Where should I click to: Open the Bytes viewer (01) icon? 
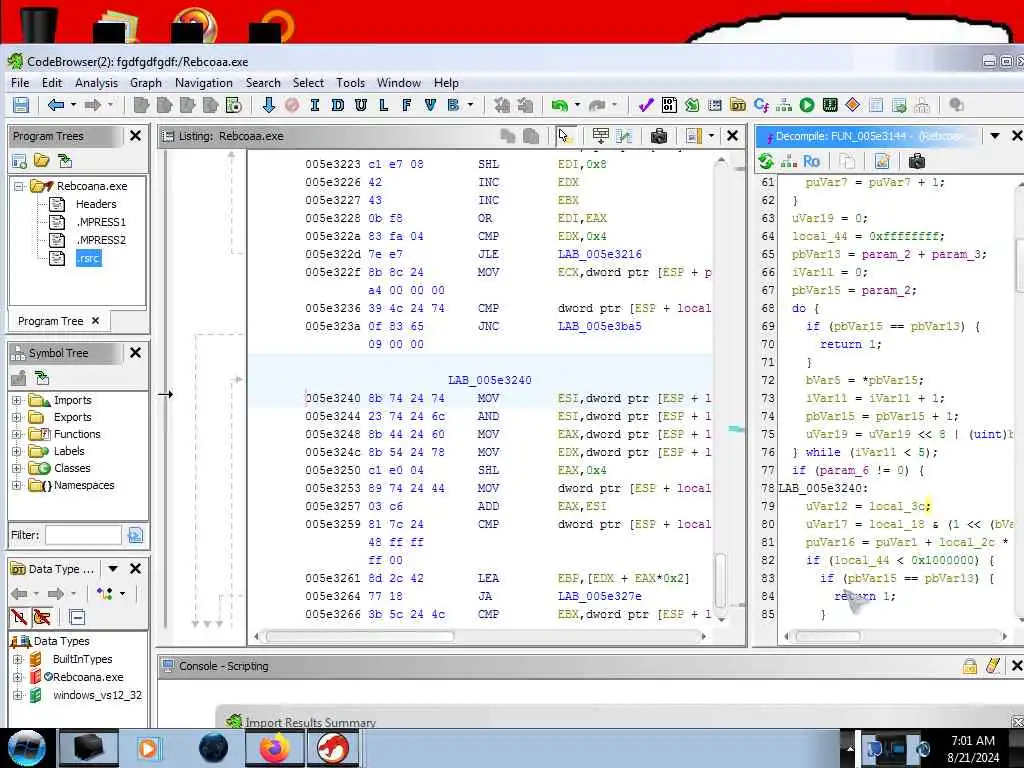[669, 104]
